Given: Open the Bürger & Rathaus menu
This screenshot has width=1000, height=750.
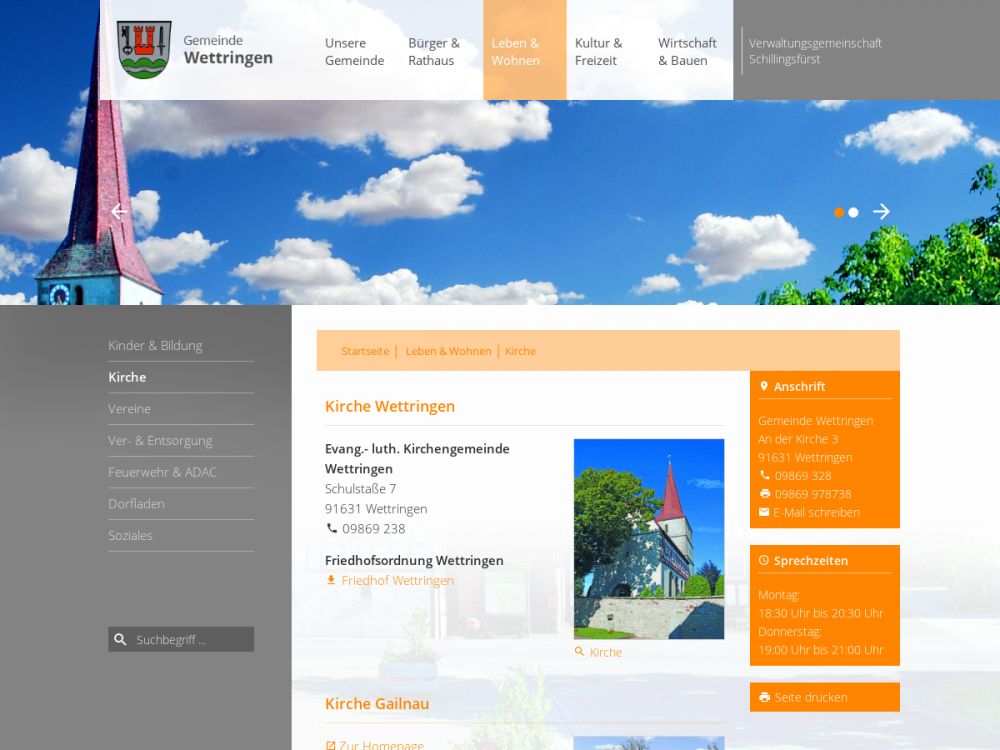Looking at the screenshot, I should 434,52.
